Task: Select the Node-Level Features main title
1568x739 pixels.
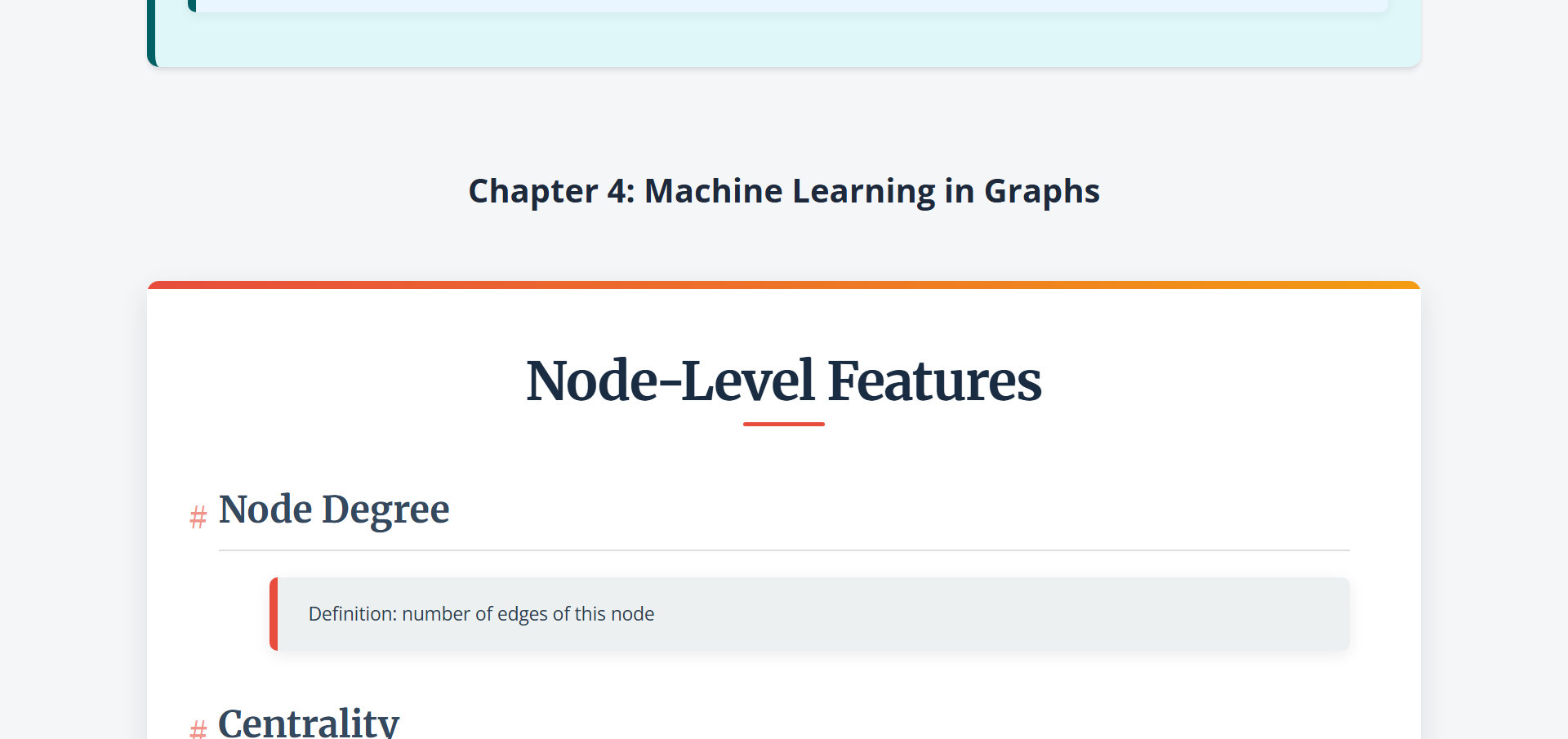Action: click(x=783, y=381)
